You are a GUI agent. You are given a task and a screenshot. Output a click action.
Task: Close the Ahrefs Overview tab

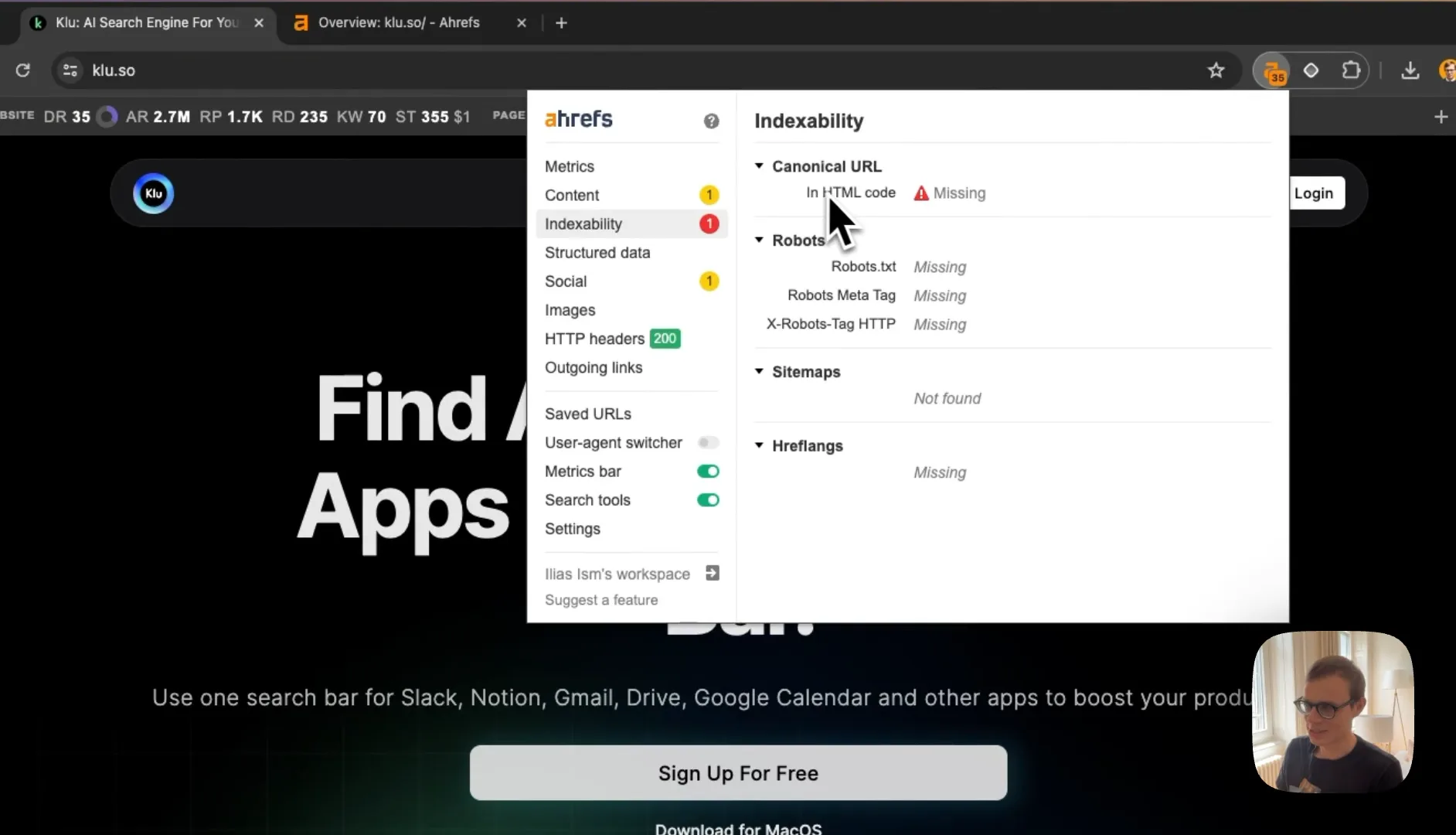(522, 22)
